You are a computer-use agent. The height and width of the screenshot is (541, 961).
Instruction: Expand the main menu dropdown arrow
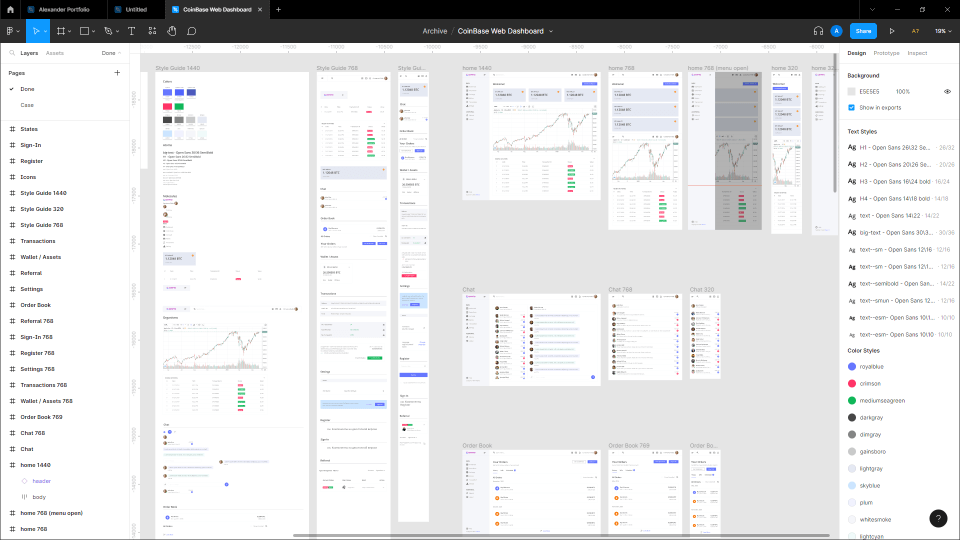(18, 31)
